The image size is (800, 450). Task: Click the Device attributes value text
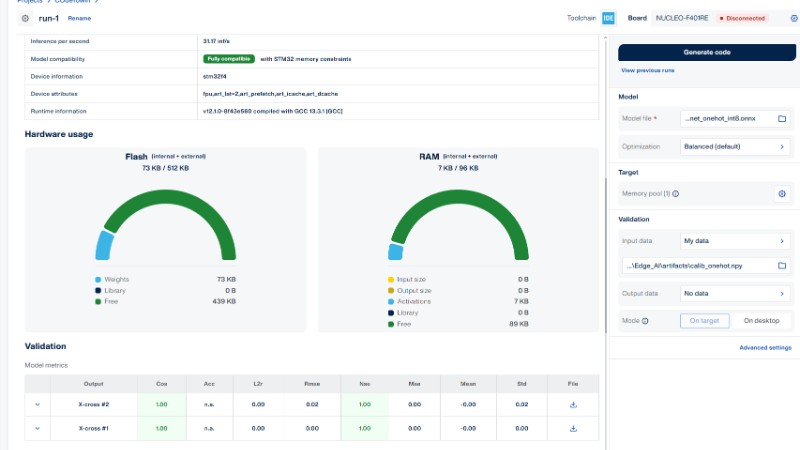270,94
